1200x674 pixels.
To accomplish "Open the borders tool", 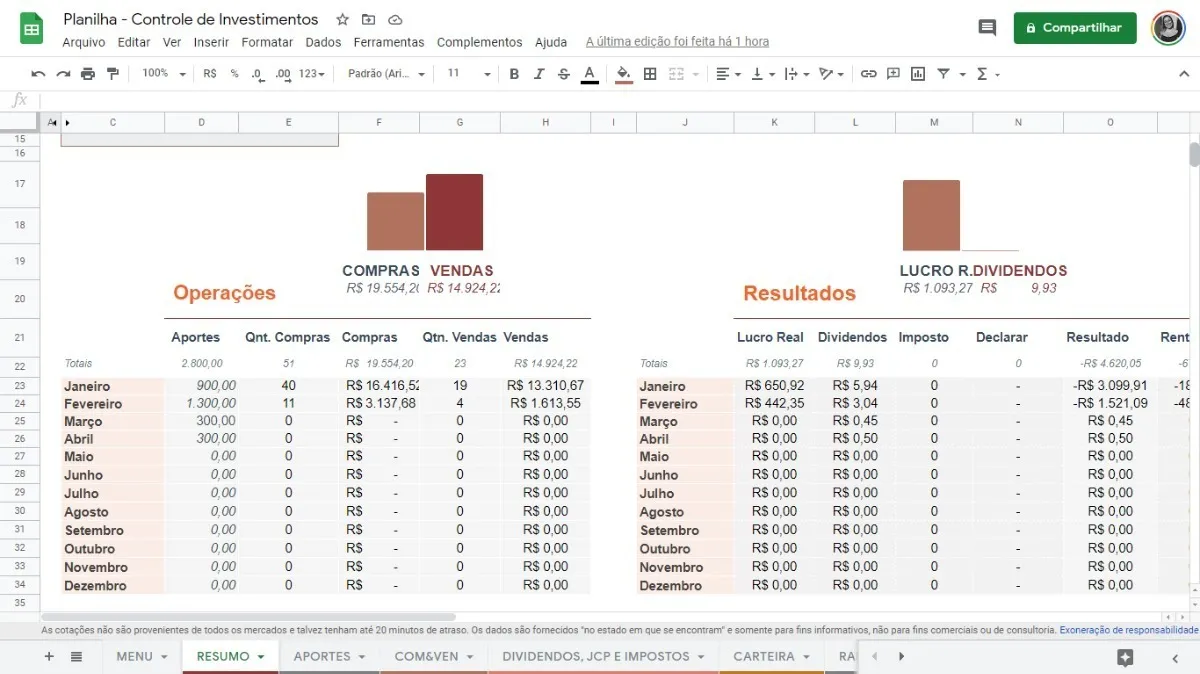I will (650, 74).
